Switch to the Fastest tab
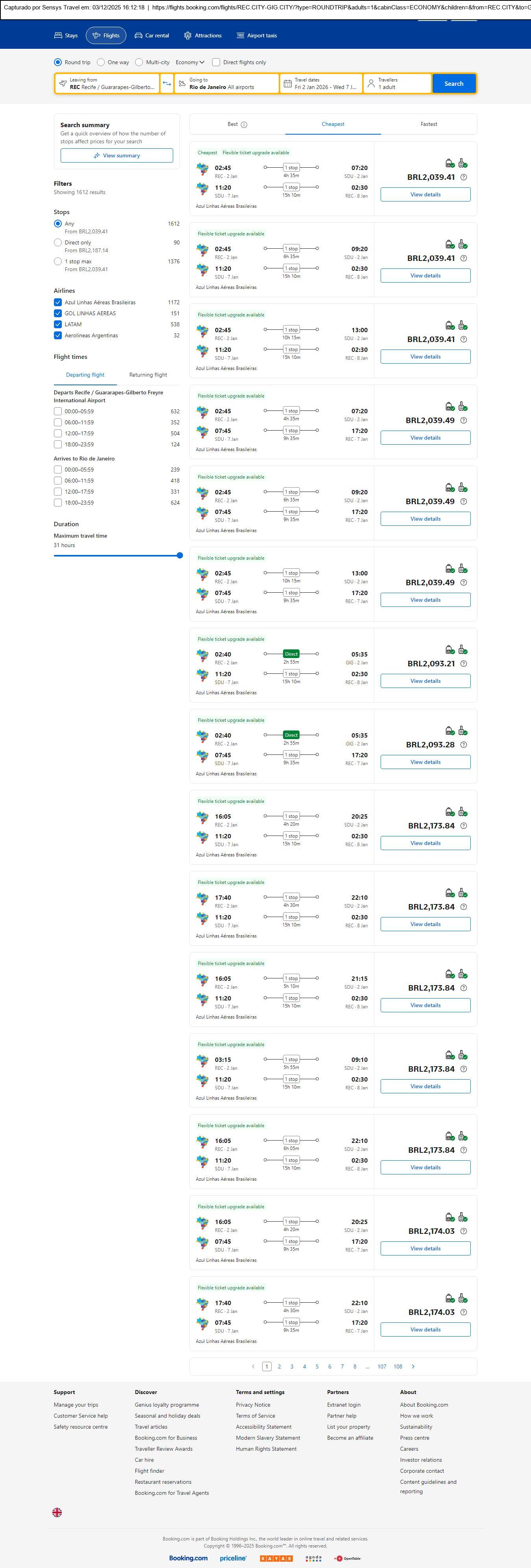Screen dimensions: 531x1568 click(429, 124)
